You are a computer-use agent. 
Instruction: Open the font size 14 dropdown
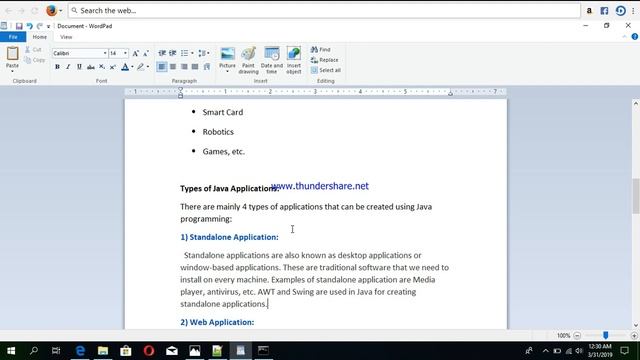coord(125,53)
